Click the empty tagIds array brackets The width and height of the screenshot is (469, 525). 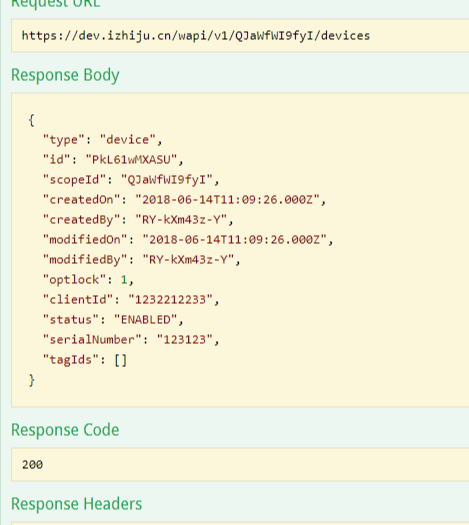[x=121, y=360]
